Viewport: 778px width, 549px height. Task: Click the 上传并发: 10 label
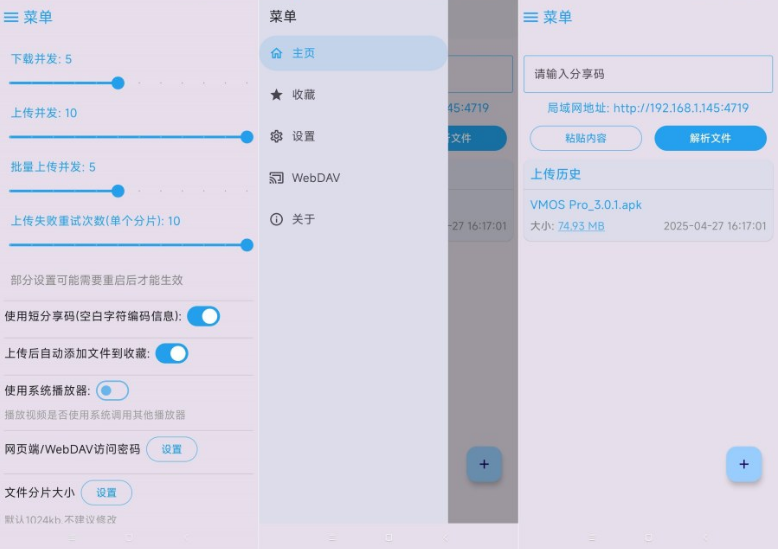pyautogui.click(x=44, y=113)
